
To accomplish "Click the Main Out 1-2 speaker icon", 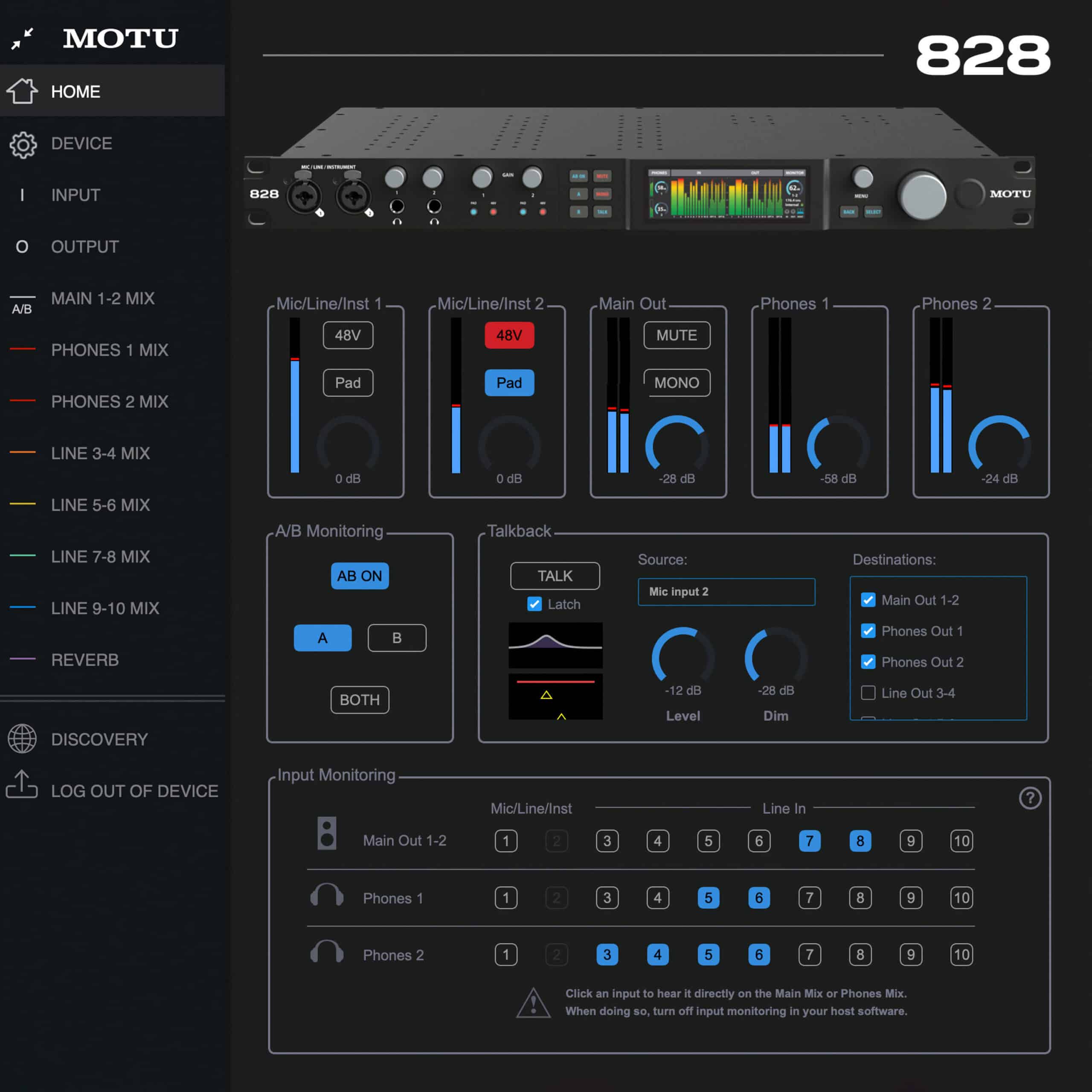I will [x=327, y=833].
